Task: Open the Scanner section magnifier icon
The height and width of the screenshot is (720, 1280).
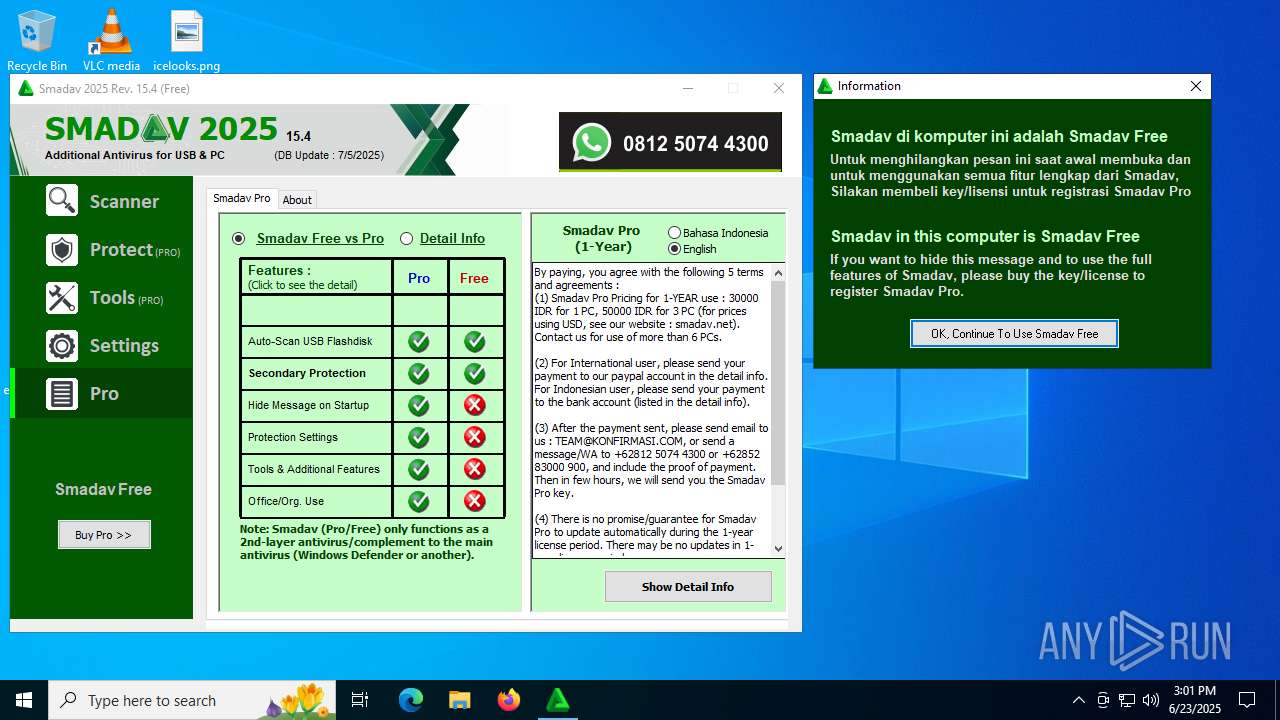Action: [x=62, y=201]
